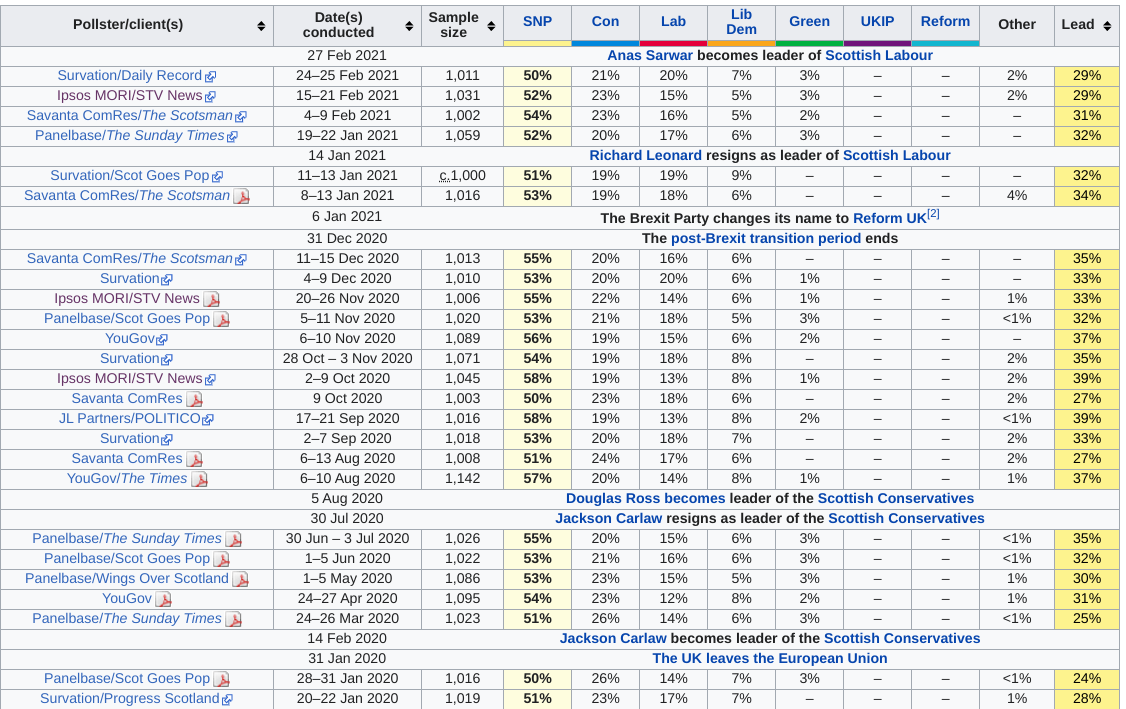This screenshot has height=709, width=1126.
Task: Open Savanta ComRes/The Scotsman 11–15 Dec 2020 link
Action: click(130, 259)
